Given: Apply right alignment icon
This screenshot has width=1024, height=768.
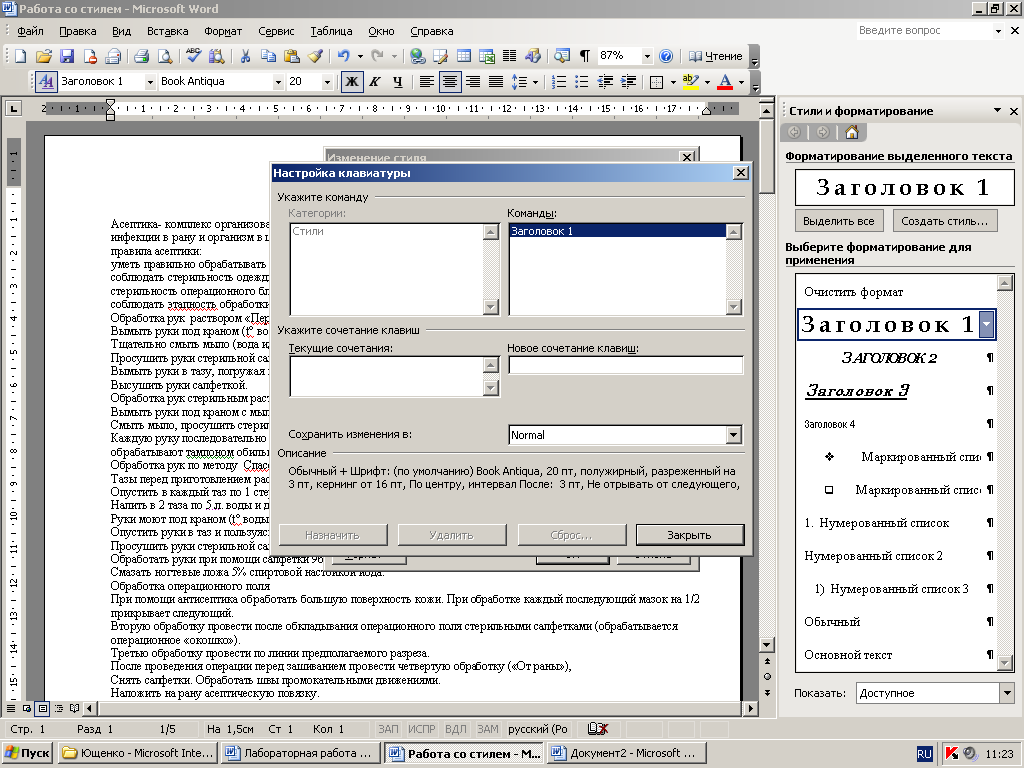Looking at the screenshot, I should click(473, 82).
